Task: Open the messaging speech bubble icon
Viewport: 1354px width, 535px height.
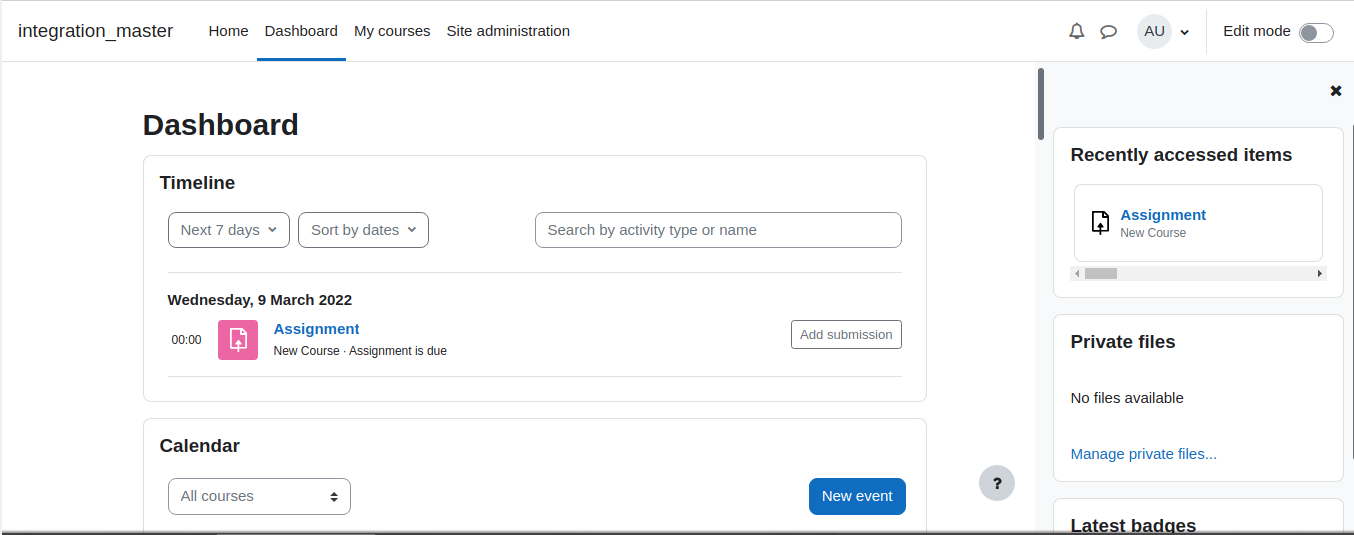Action: pyautogui.click(x=1108, y=31)
